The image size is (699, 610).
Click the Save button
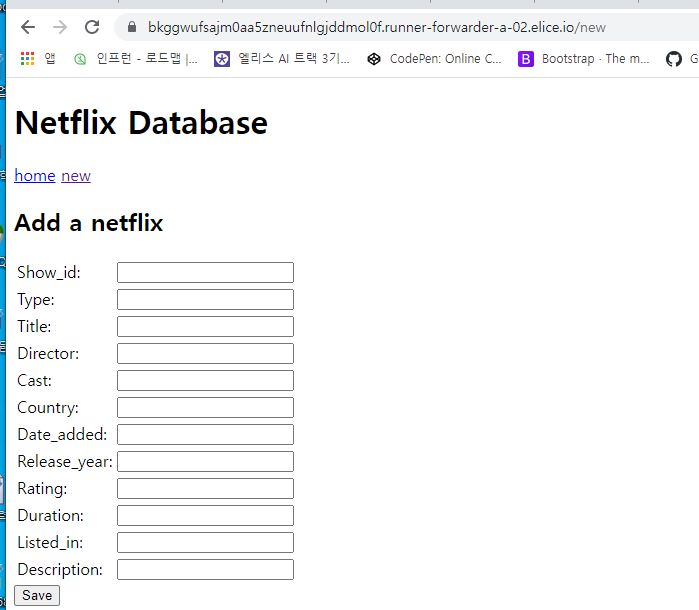(x=37, y=595)
